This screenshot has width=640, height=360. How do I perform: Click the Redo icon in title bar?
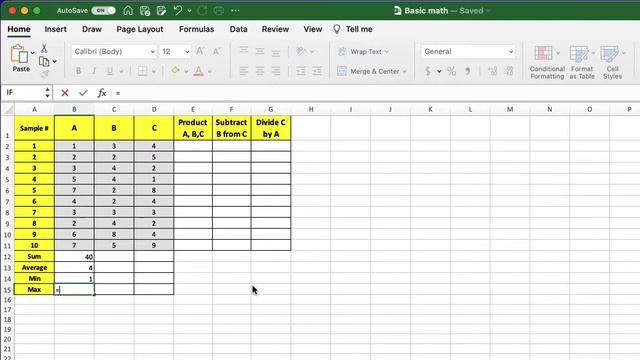point(202,11)
